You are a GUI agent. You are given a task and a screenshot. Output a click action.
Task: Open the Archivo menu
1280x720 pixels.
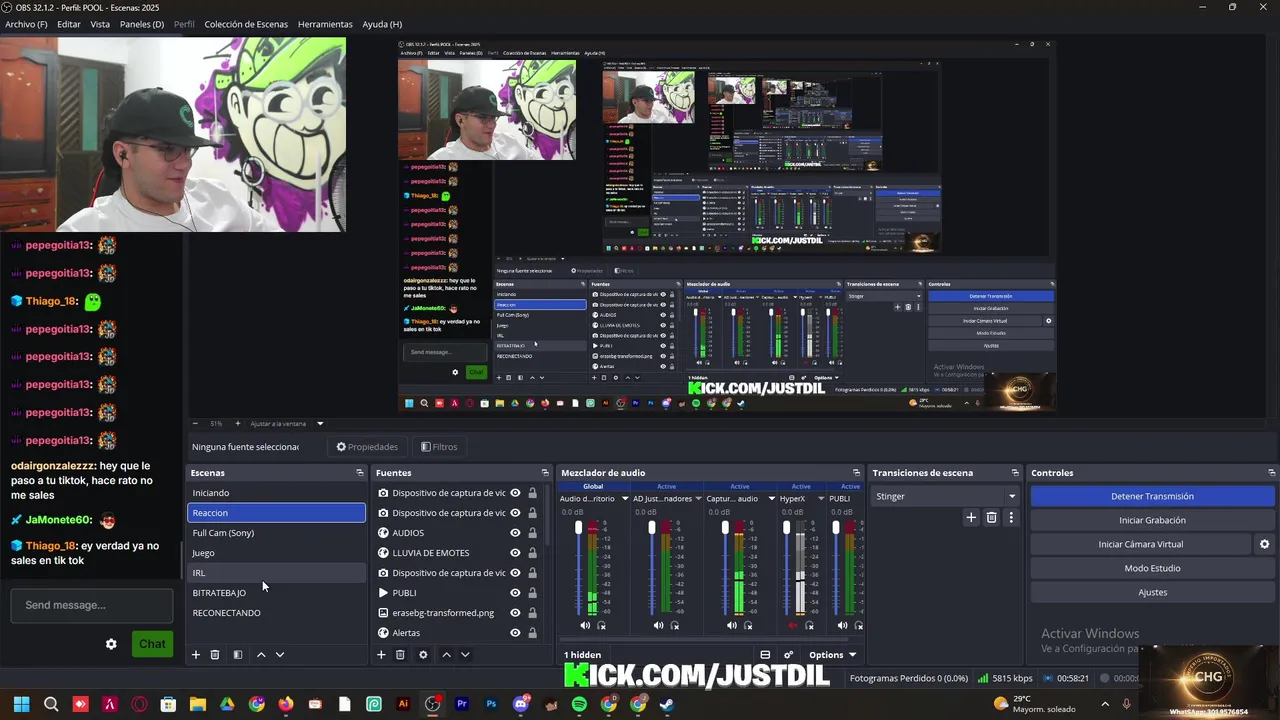tap(26, 24)
